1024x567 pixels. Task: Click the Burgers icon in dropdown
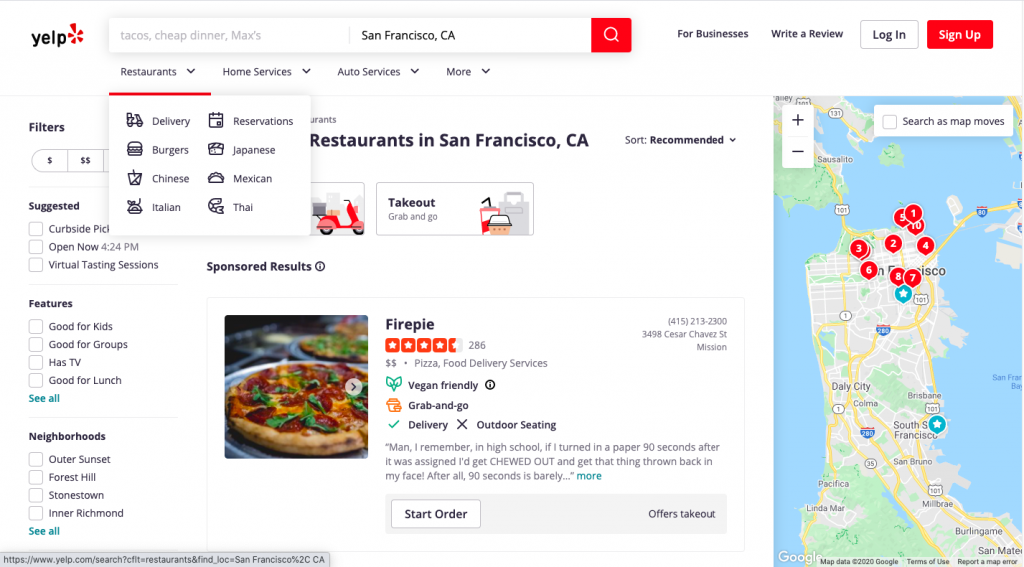click(135, 150)
